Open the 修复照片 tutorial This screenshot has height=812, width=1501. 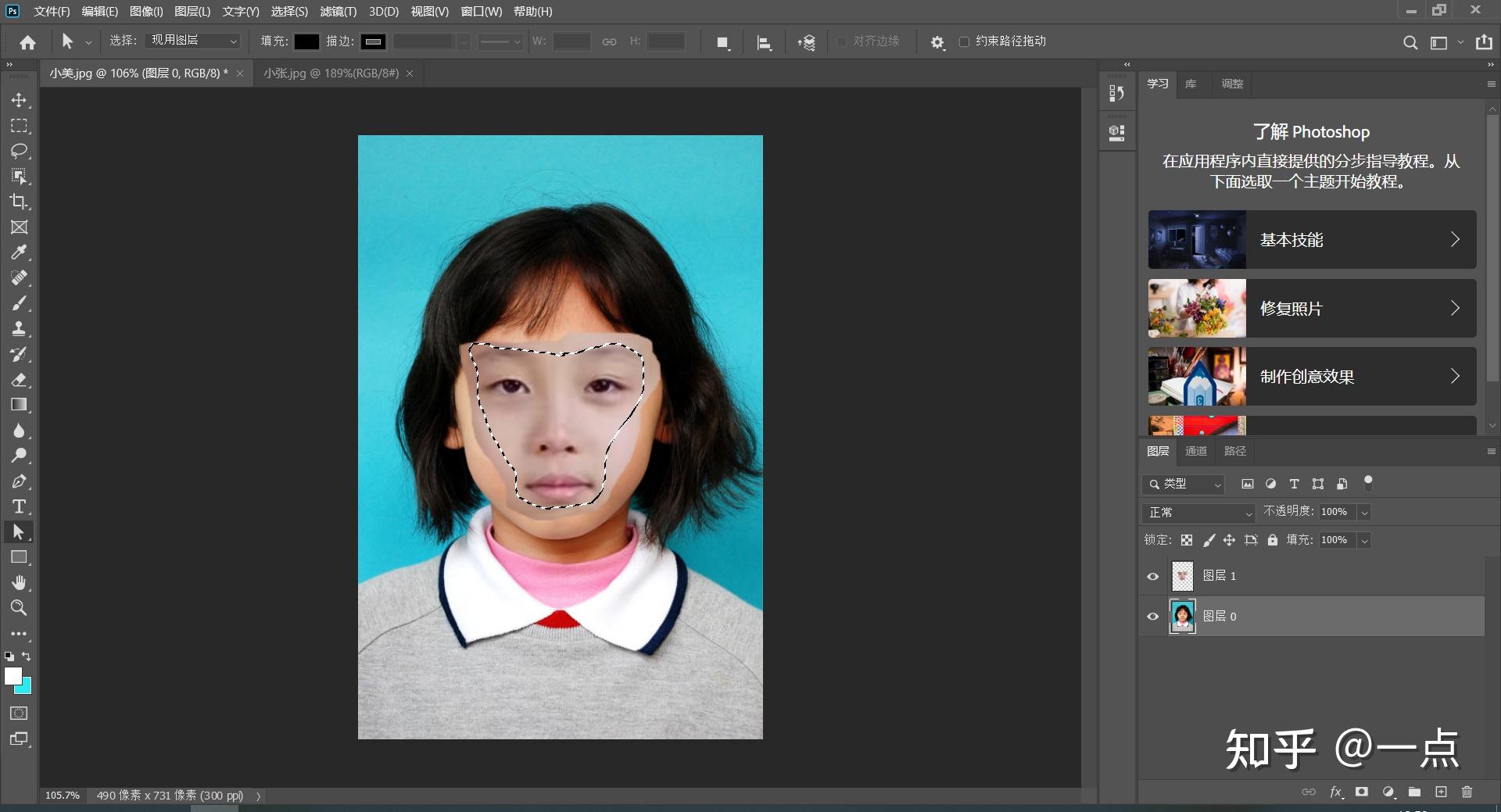[1312, 309]
